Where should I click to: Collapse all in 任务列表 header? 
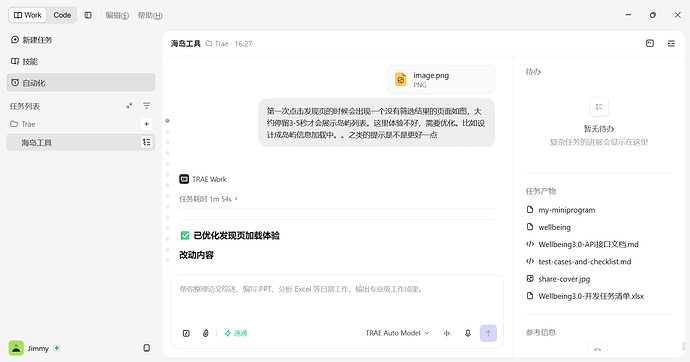129,106
